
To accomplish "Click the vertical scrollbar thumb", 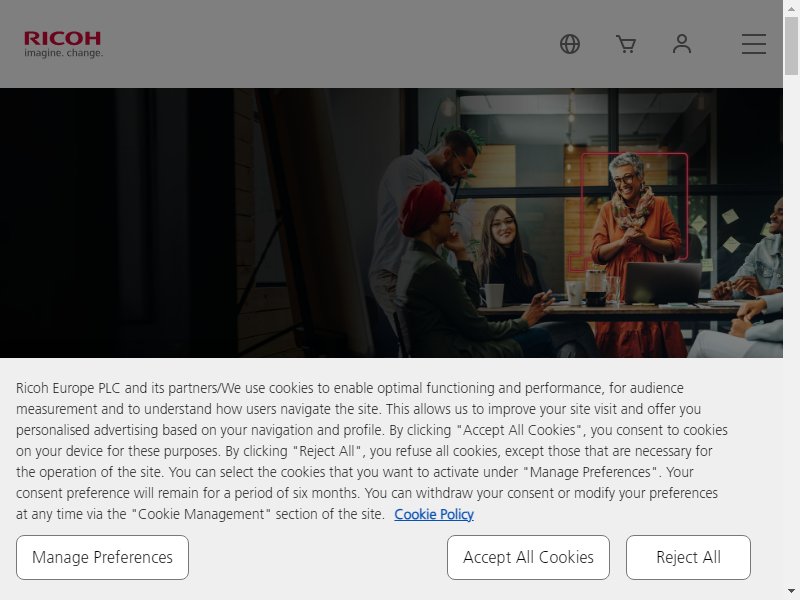I will (791, 46).
